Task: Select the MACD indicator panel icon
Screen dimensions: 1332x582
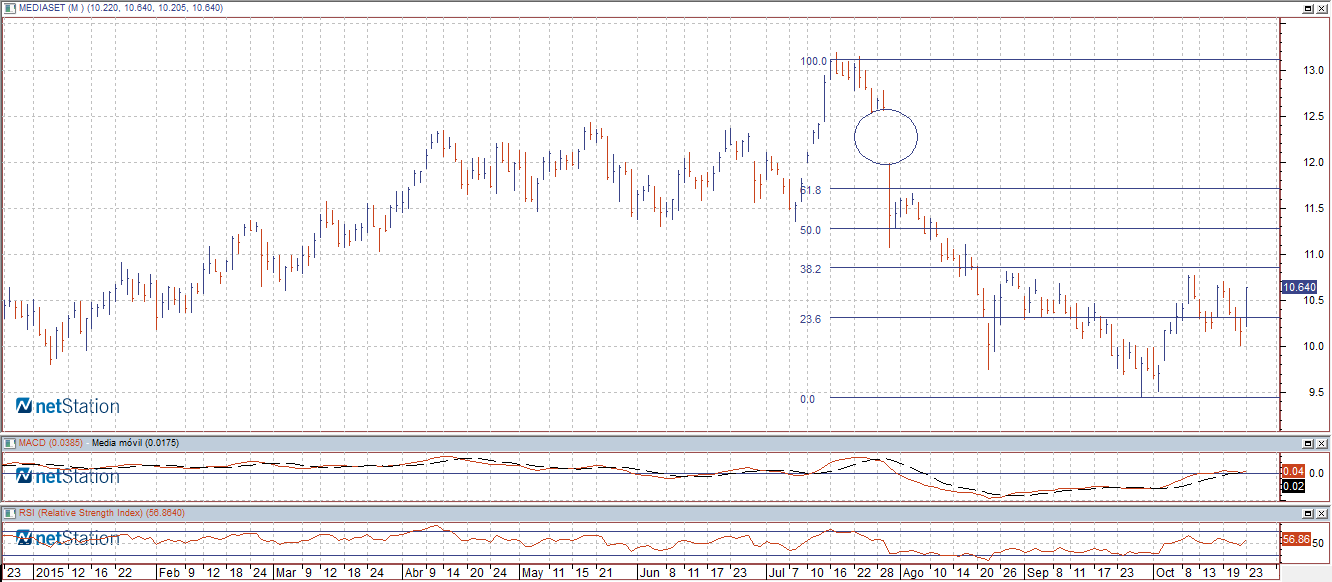Action: tap(11, 441)
